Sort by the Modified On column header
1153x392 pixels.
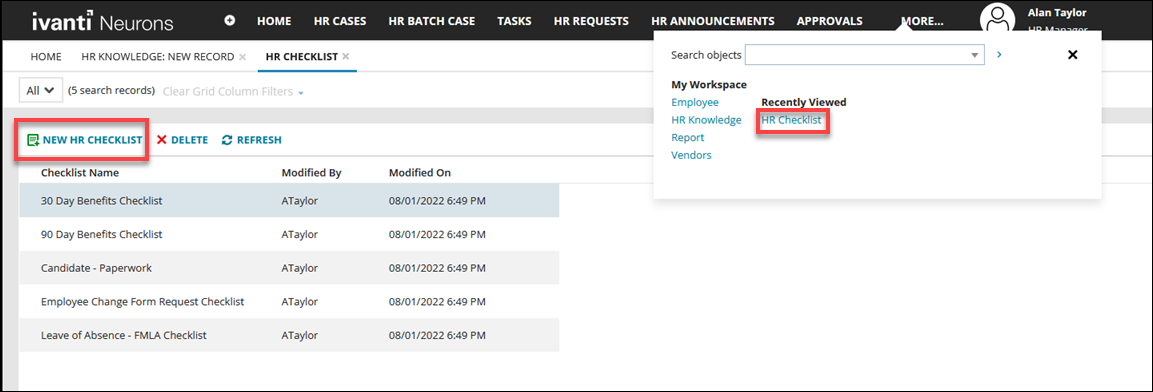tap(420, 173)
